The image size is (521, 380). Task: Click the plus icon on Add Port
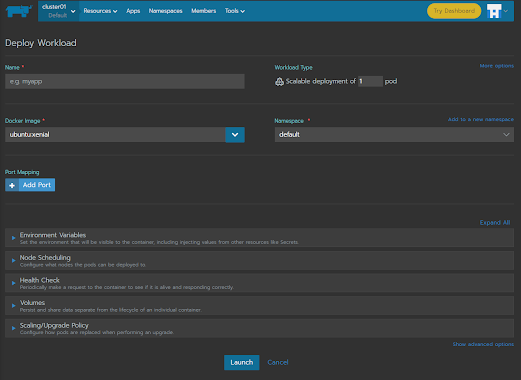[x=12, y=185]
